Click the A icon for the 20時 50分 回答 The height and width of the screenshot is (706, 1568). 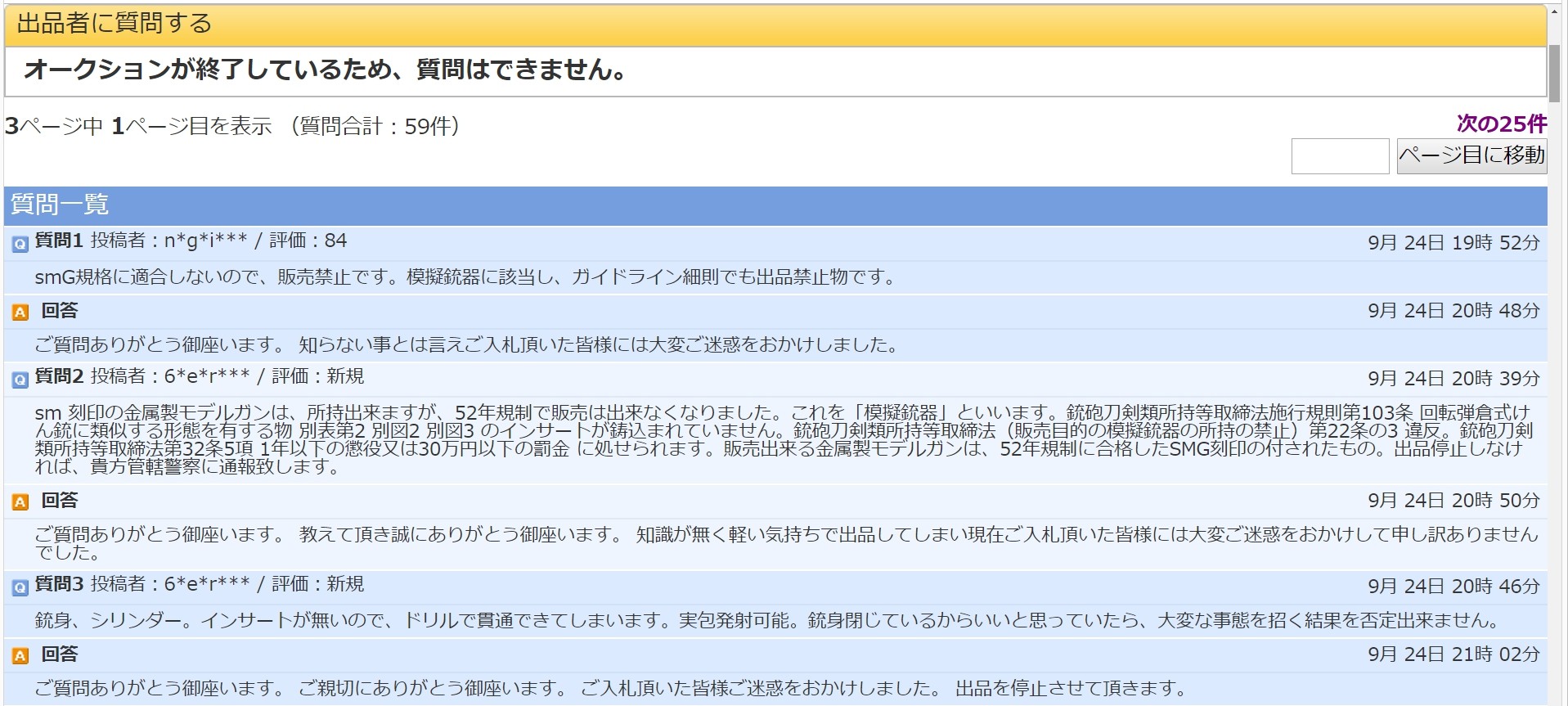20,501
